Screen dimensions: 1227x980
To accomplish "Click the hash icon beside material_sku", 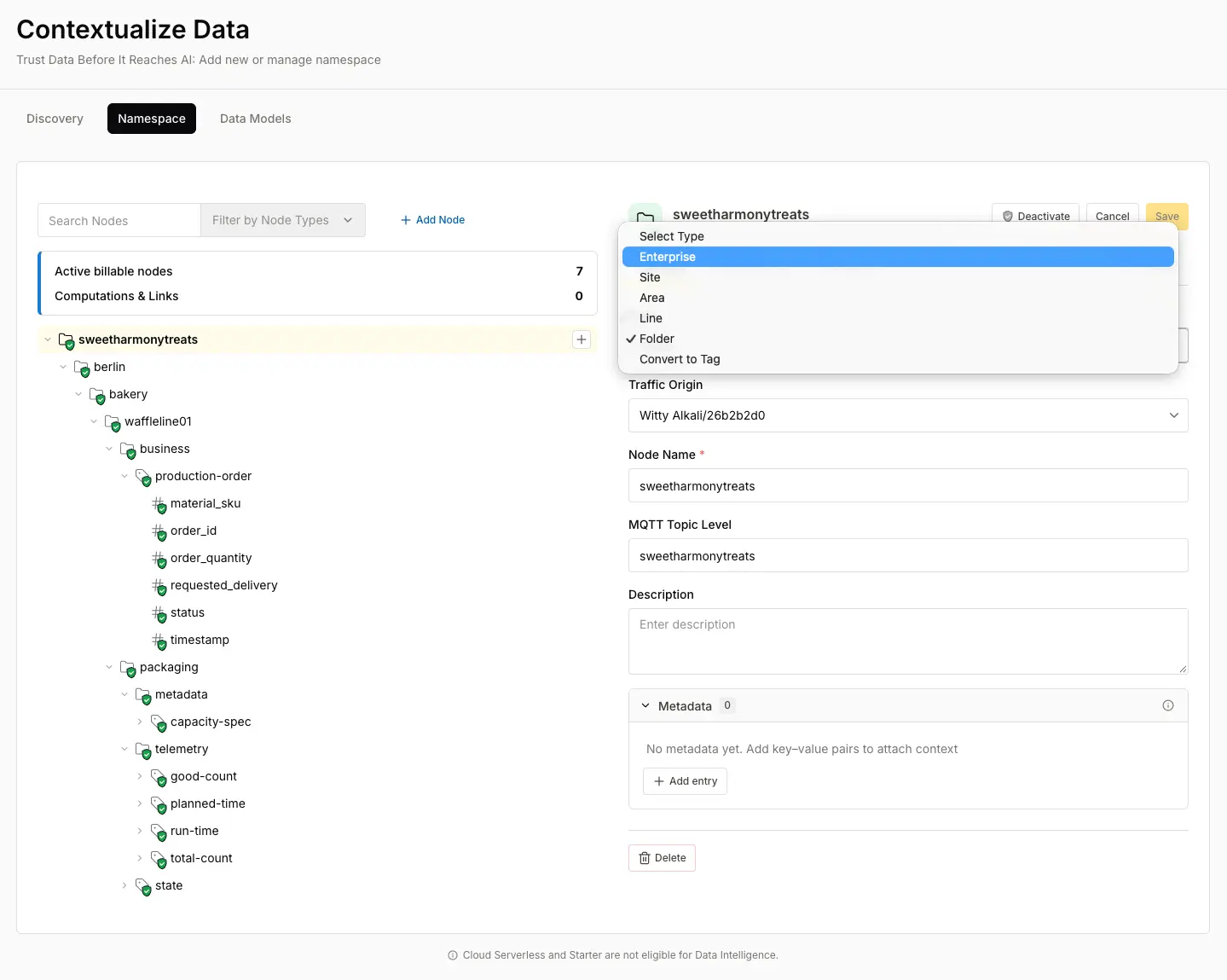I will click(x=158, y=504).
